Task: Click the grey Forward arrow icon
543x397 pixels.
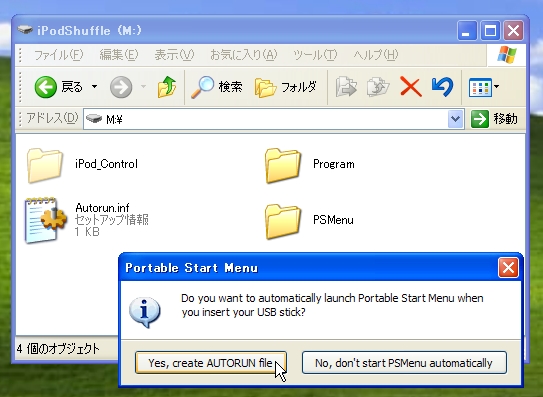Action: click(x=121, y=87)
